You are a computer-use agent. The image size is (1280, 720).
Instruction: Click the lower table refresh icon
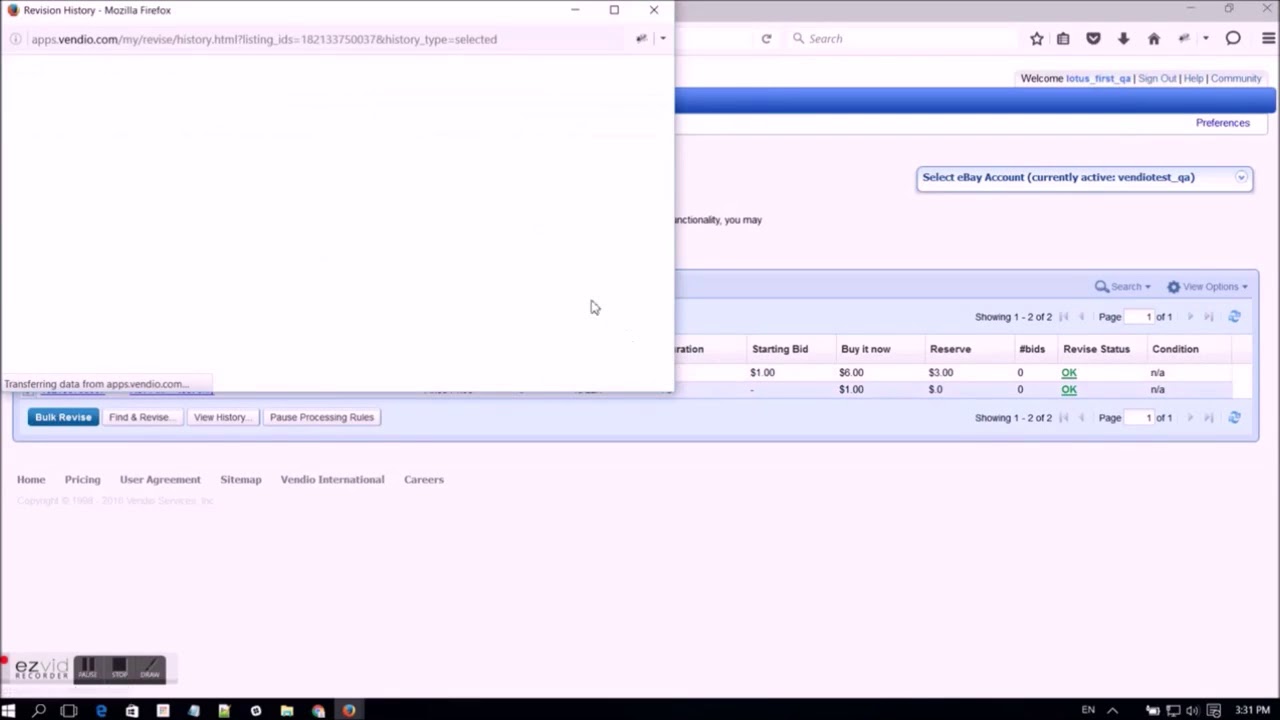1234,417
